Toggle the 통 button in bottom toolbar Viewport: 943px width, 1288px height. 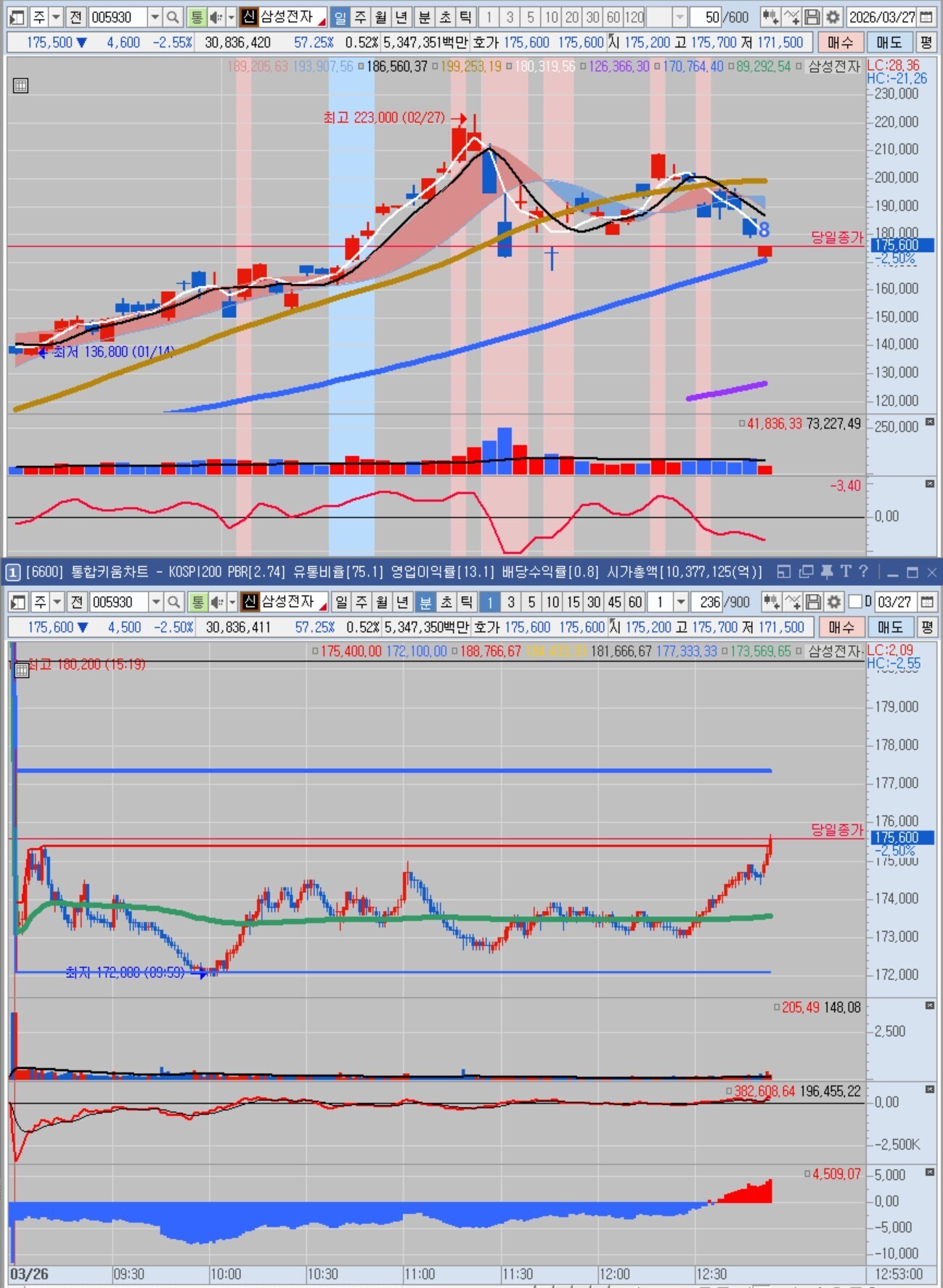pos(197,602)
